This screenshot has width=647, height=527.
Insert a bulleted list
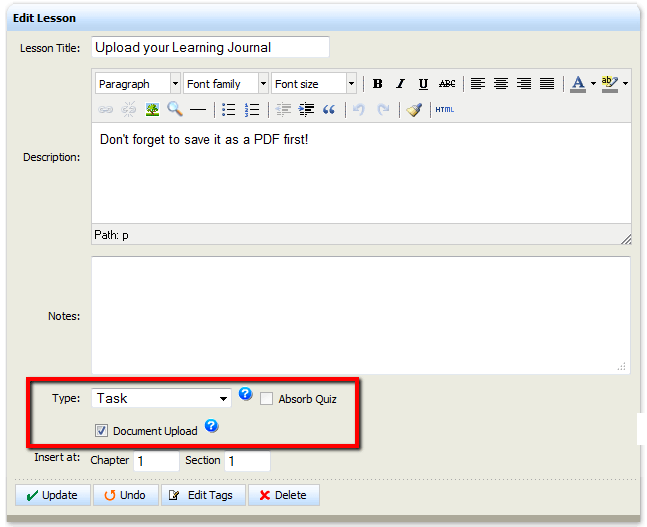pyautogui.click(x=229, y=110)
